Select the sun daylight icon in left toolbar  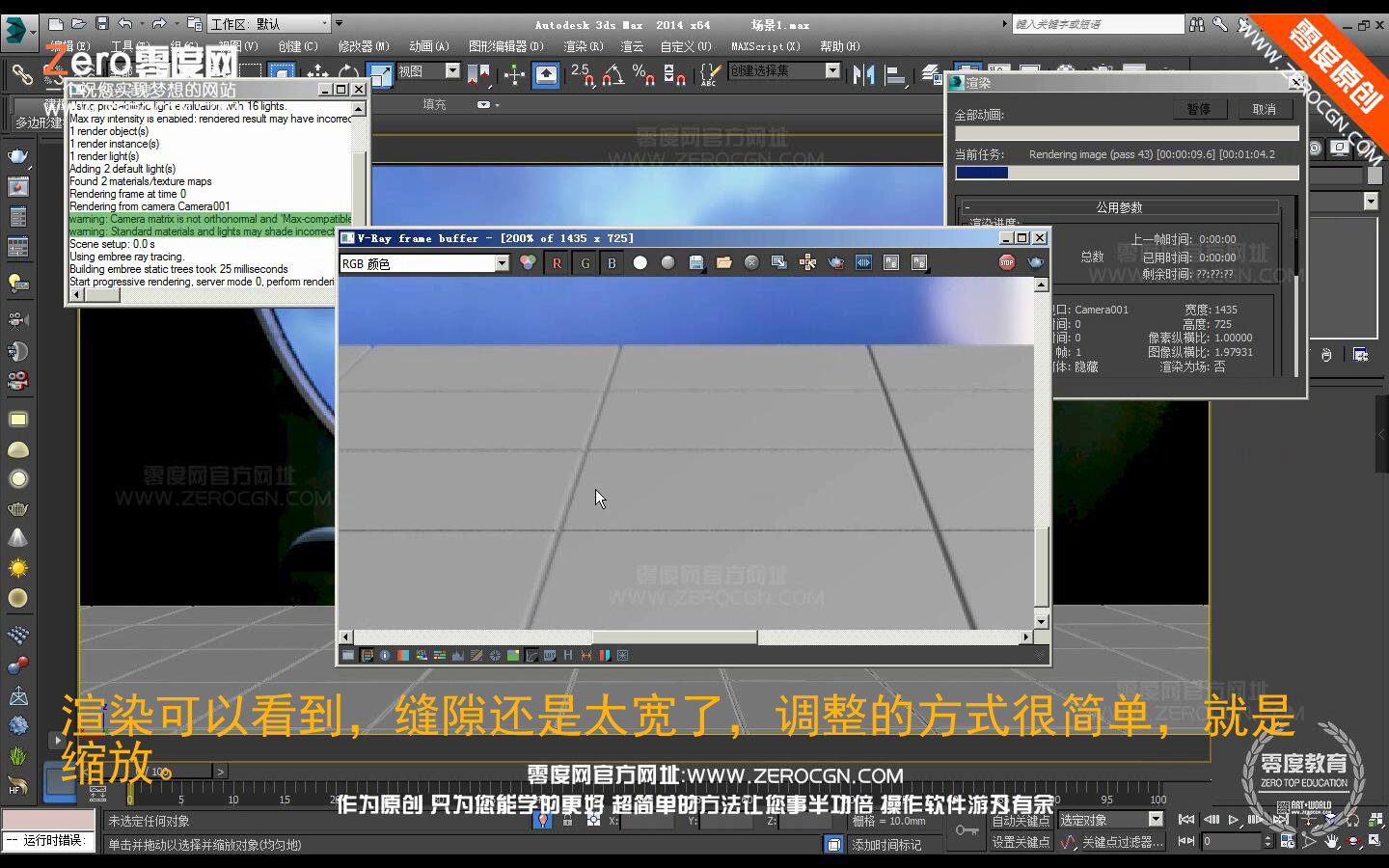[17, 568]
